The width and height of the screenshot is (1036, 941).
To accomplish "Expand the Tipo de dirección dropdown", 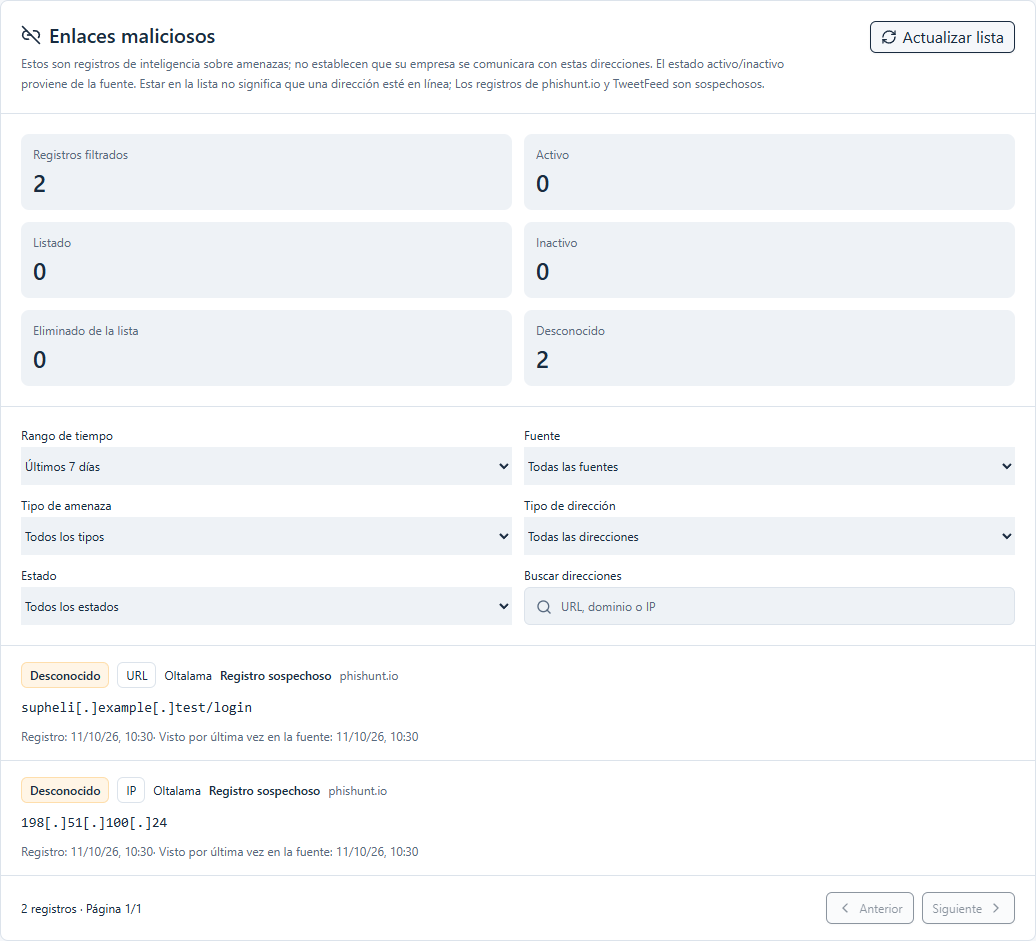I will click(769, 537).
